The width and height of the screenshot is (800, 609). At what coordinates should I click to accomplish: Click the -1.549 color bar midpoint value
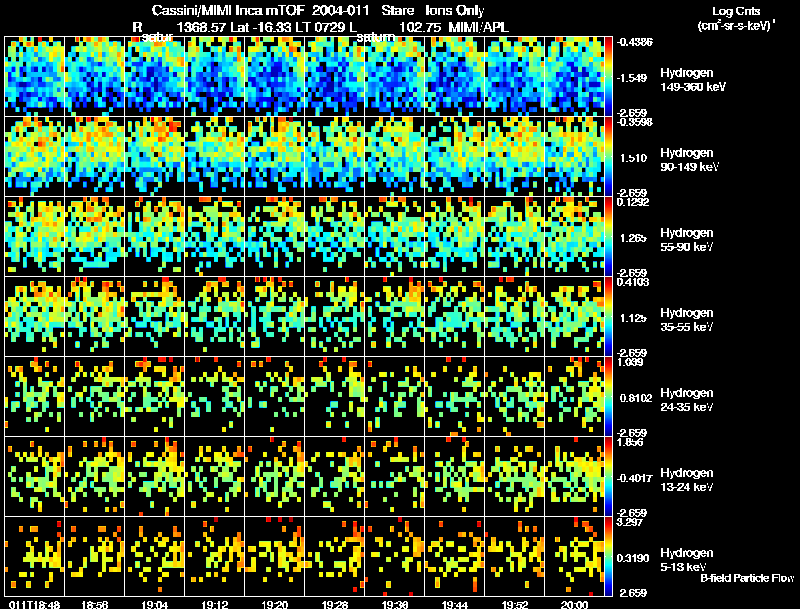(632, 78)
